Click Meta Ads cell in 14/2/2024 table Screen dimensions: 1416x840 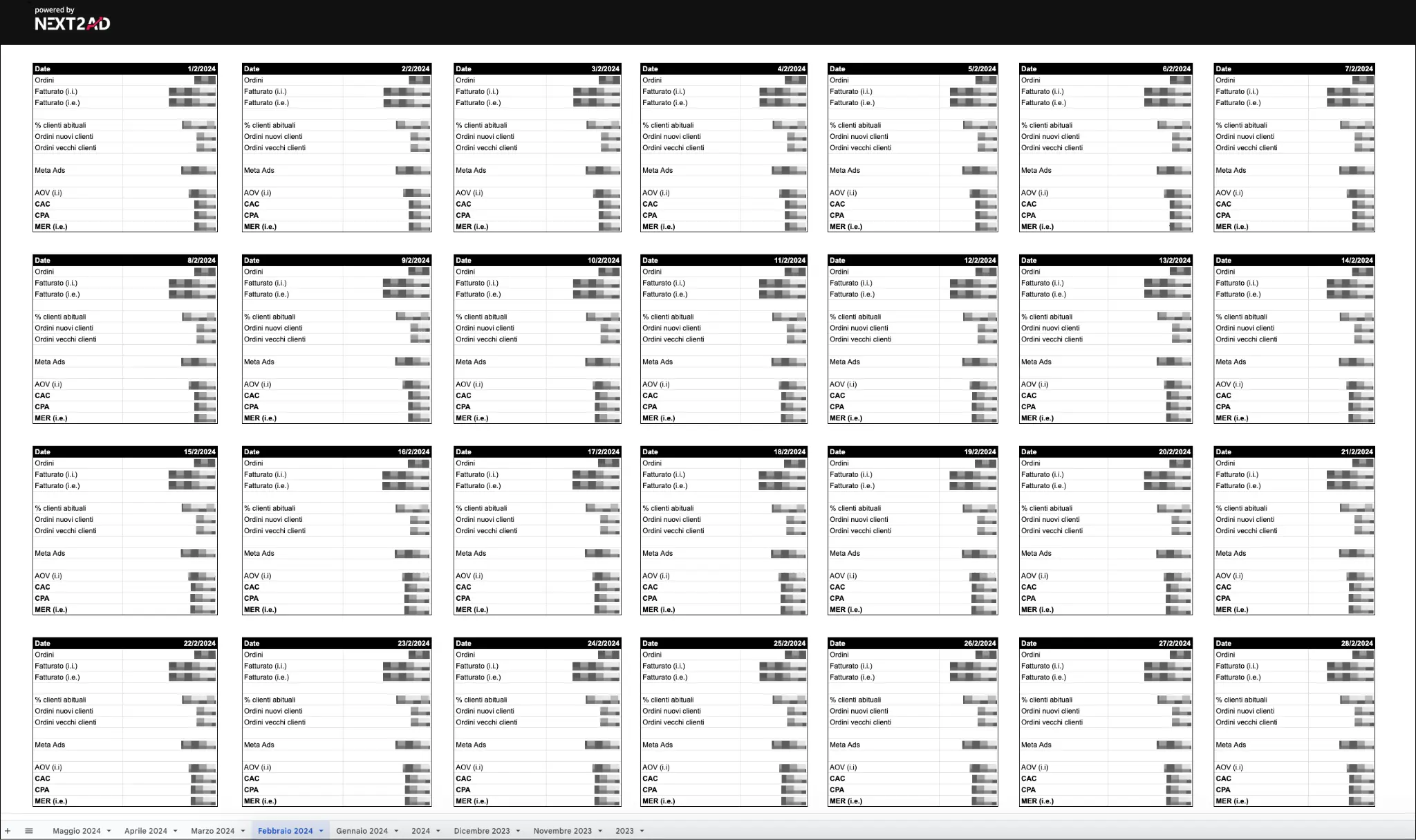click(1231, 362)
